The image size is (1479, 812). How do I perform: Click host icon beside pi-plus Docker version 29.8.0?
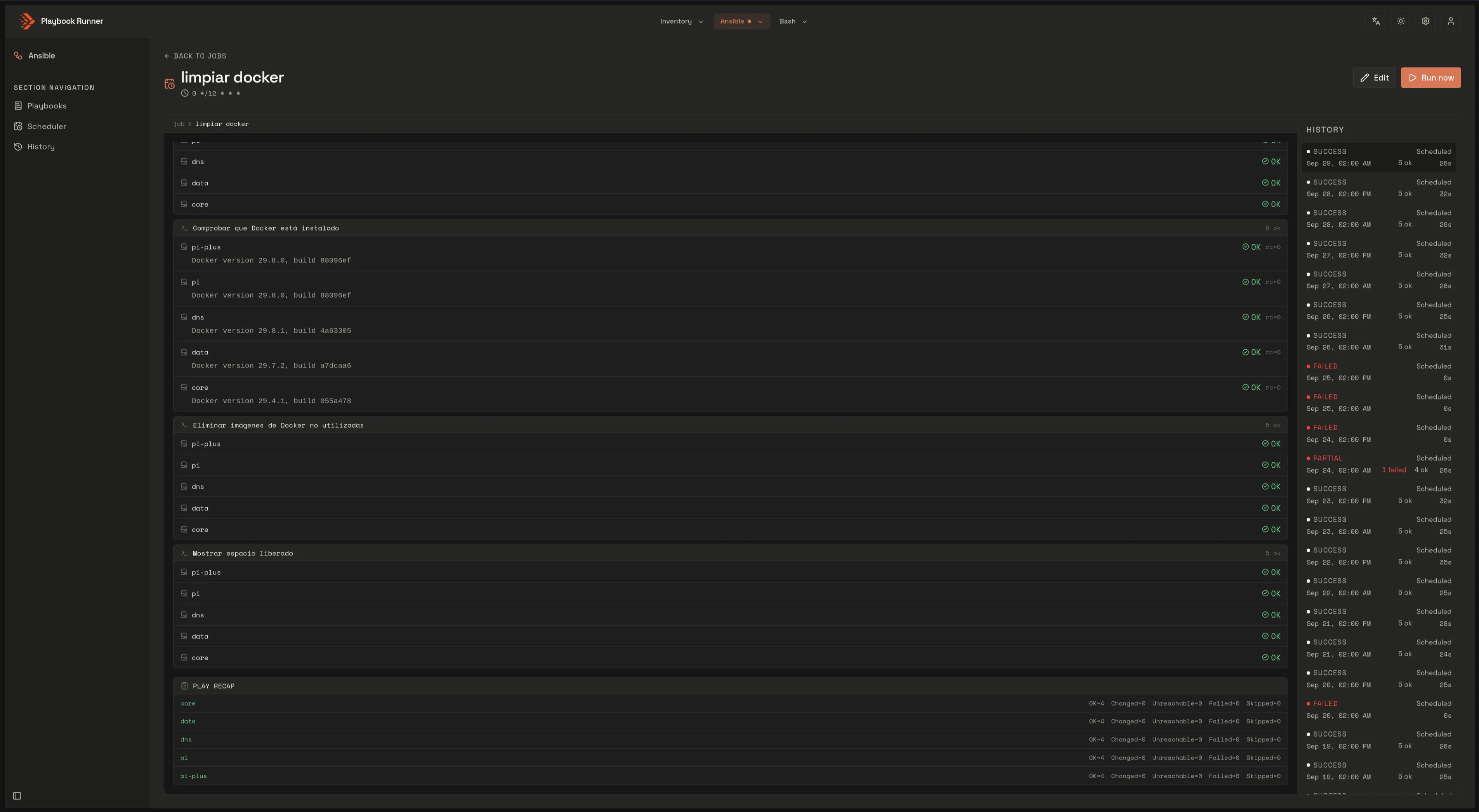click(x=184, y=247)
